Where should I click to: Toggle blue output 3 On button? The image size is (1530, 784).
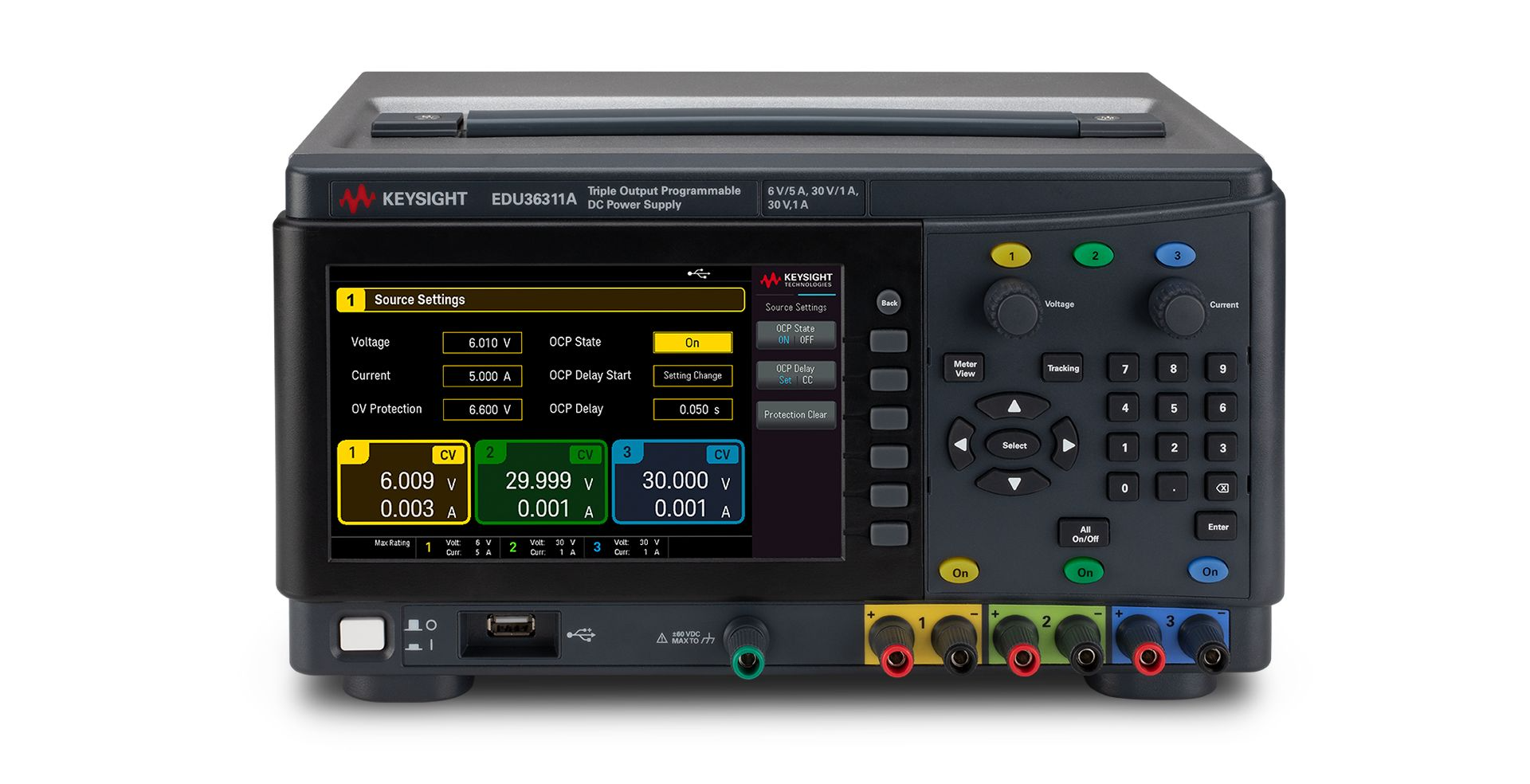pyautogui.click(x=1209, y=571)
